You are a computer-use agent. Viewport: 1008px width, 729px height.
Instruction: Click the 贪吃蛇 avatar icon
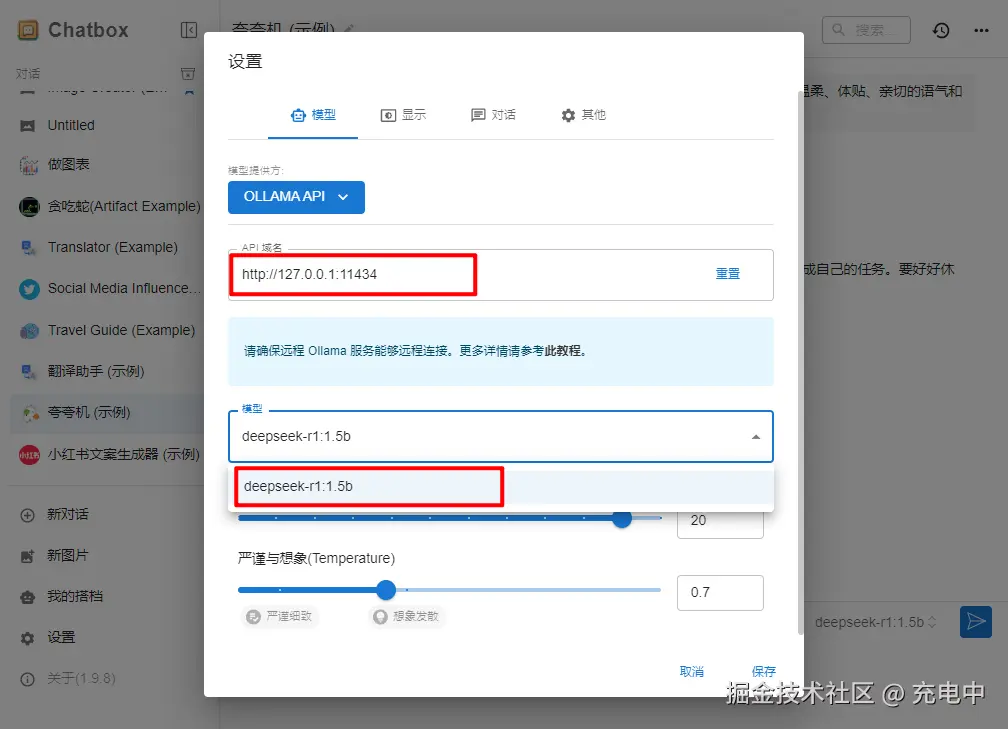29,207
